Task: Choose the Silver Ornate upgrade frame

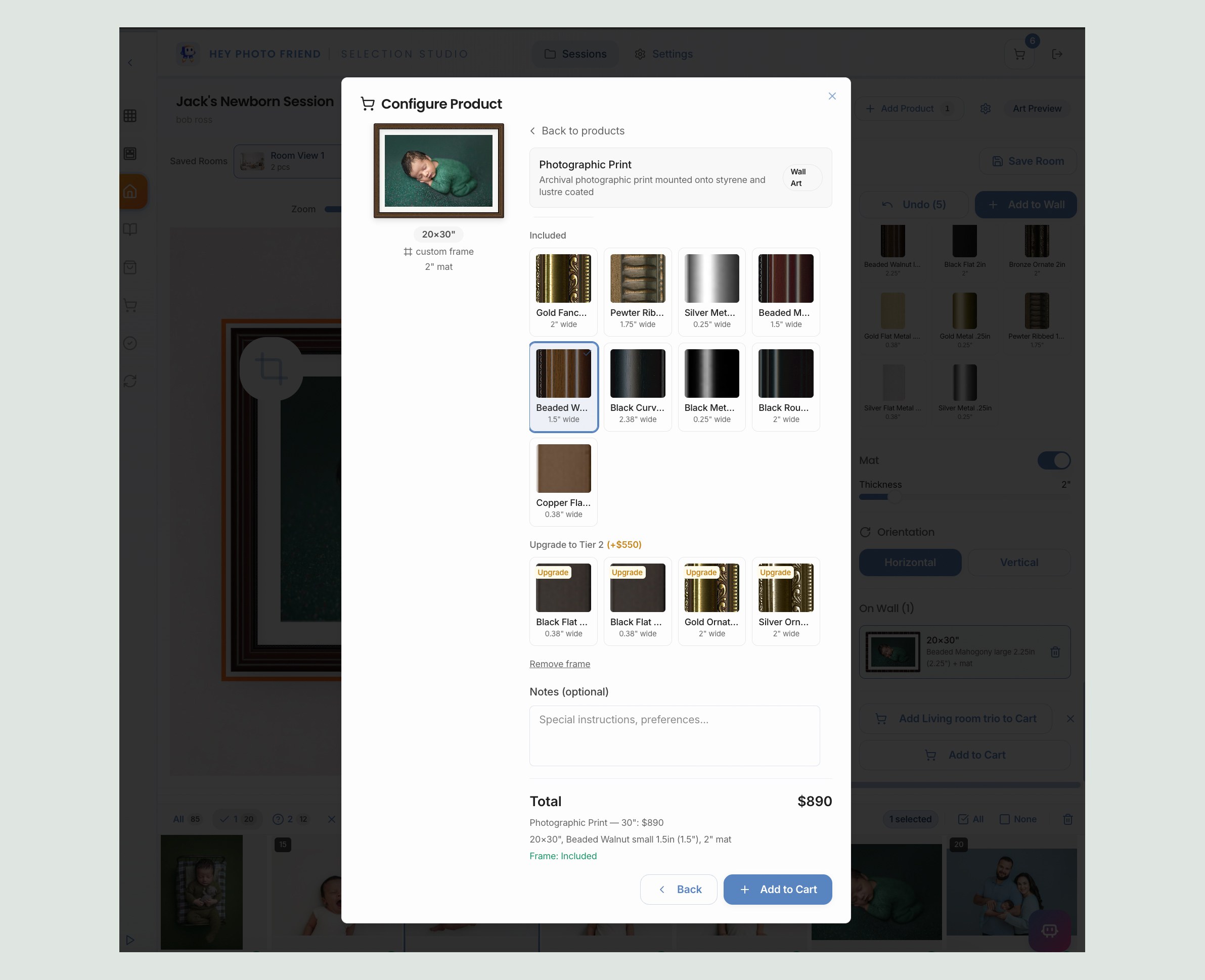Action: pyautogui.click(x=785, y=600)
